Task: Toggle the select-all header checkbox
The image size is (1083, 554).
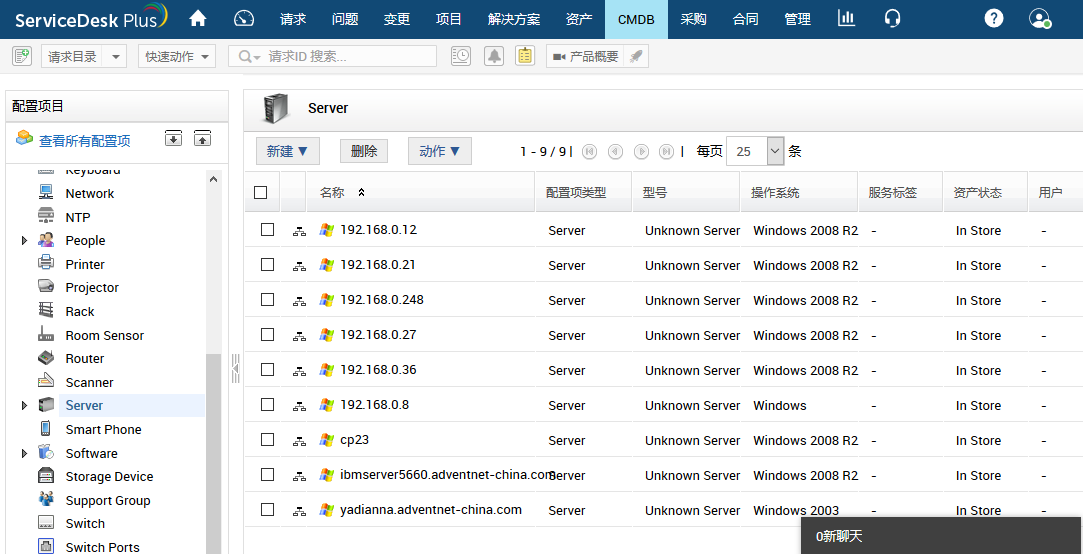Action: (261, 193)
